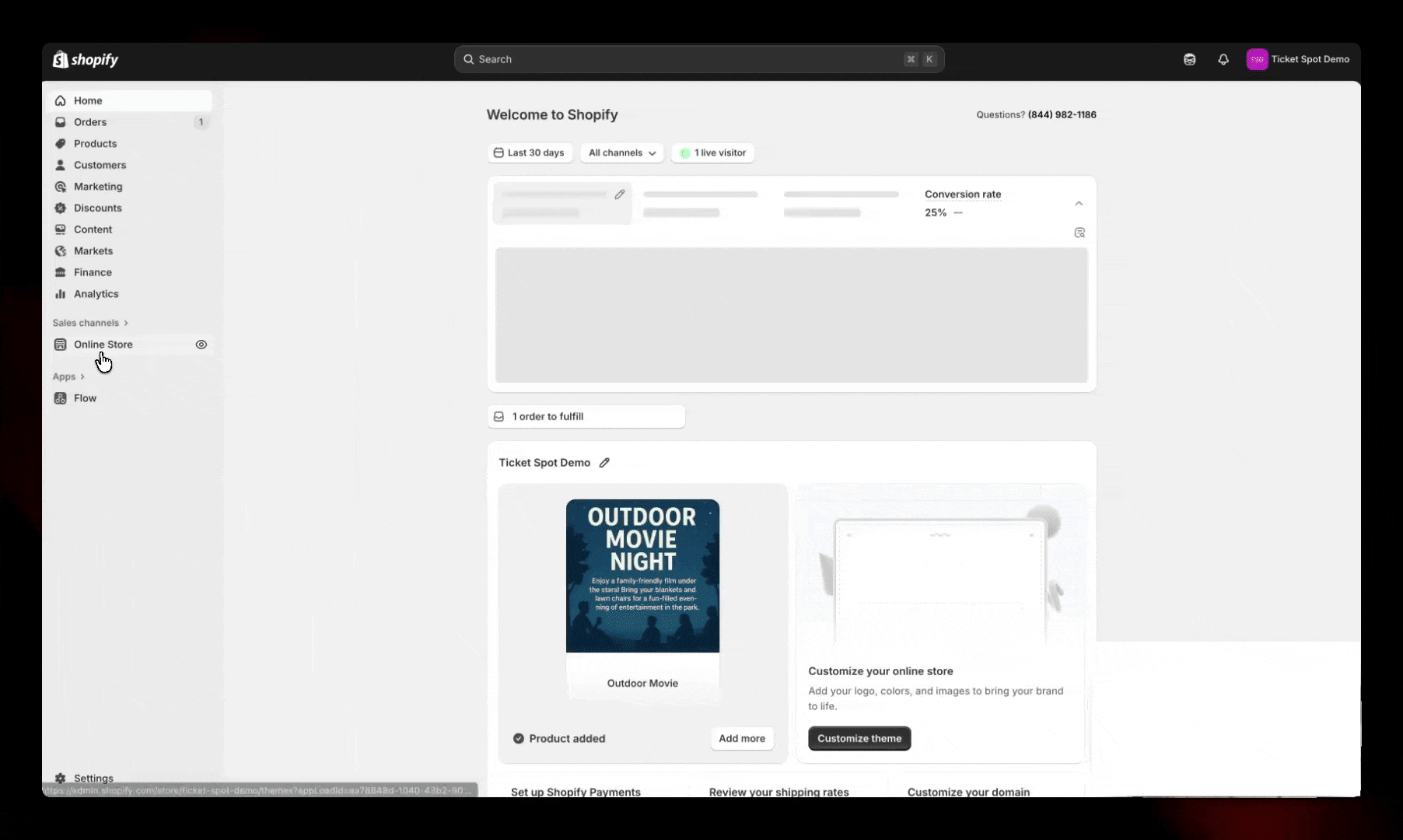Open notifications bell in the top bar
The width and height of the screenshot is (1403, 840).
[1223, 59]
